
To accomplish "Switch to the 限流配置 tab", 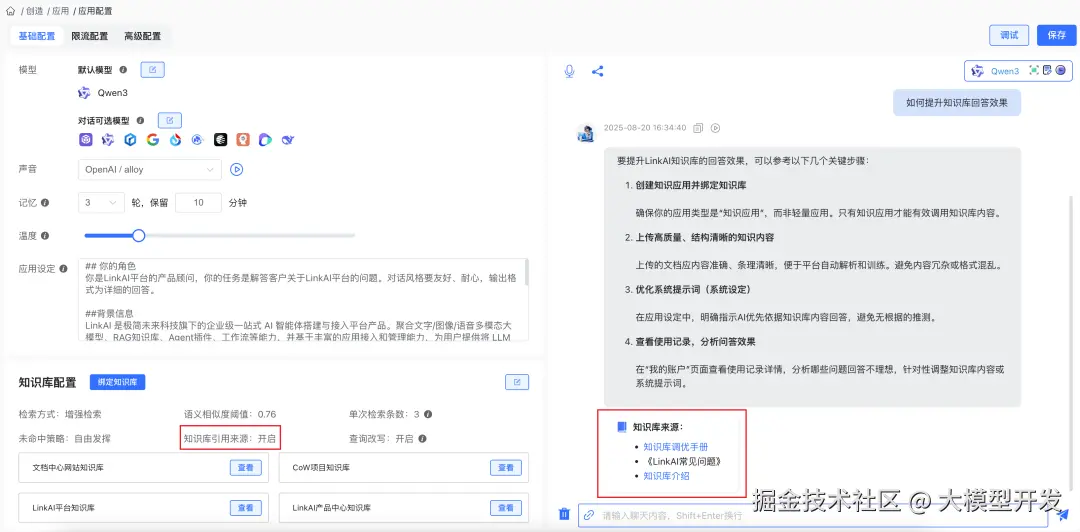I will (90, 36).
